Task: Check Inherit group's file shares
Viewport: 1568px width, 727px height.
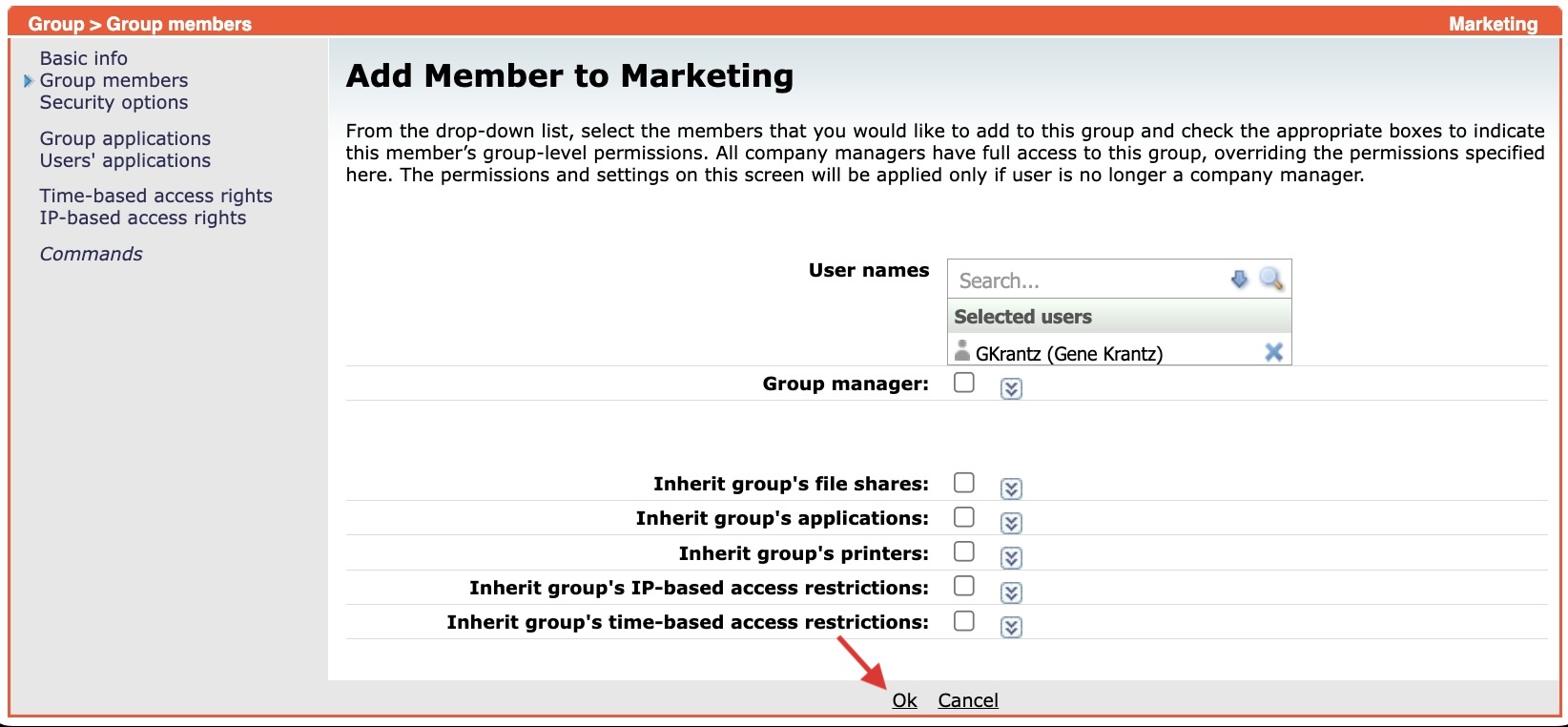Action: (x=964, y=483)
